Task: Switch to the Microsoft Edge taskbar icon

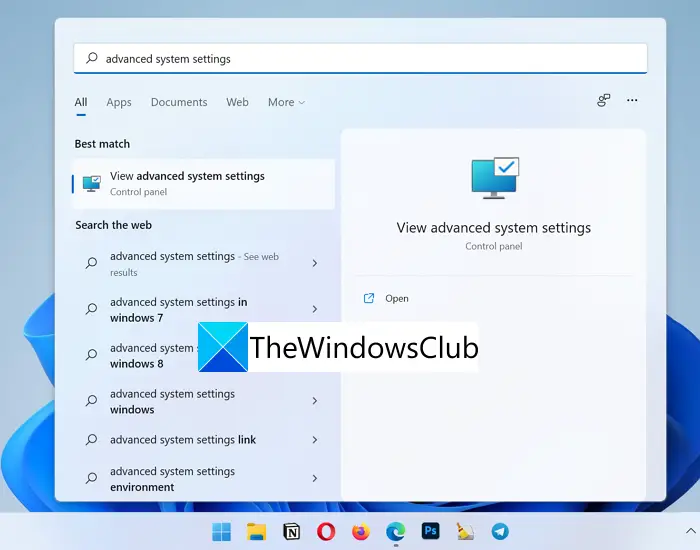Action: tap(396, 531)
